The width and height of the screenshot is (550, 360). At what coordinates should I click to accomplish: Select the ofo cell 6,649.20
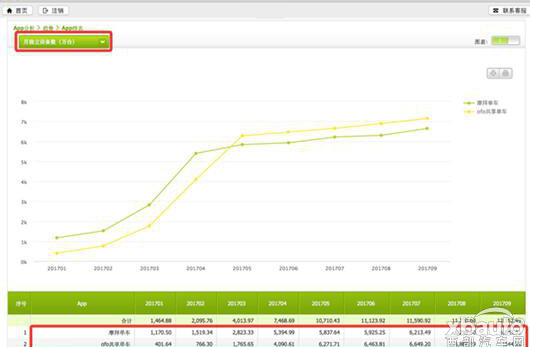click(420, 344)
